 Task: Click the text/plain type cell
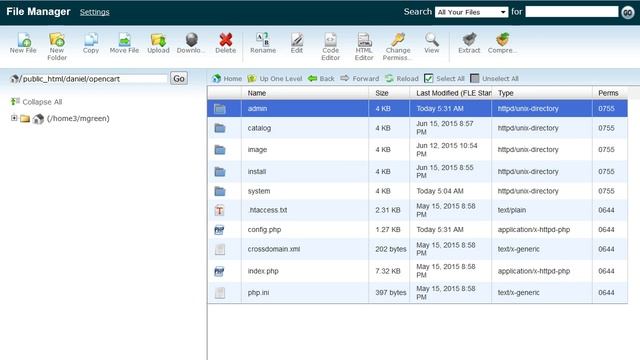pos(512,210)
